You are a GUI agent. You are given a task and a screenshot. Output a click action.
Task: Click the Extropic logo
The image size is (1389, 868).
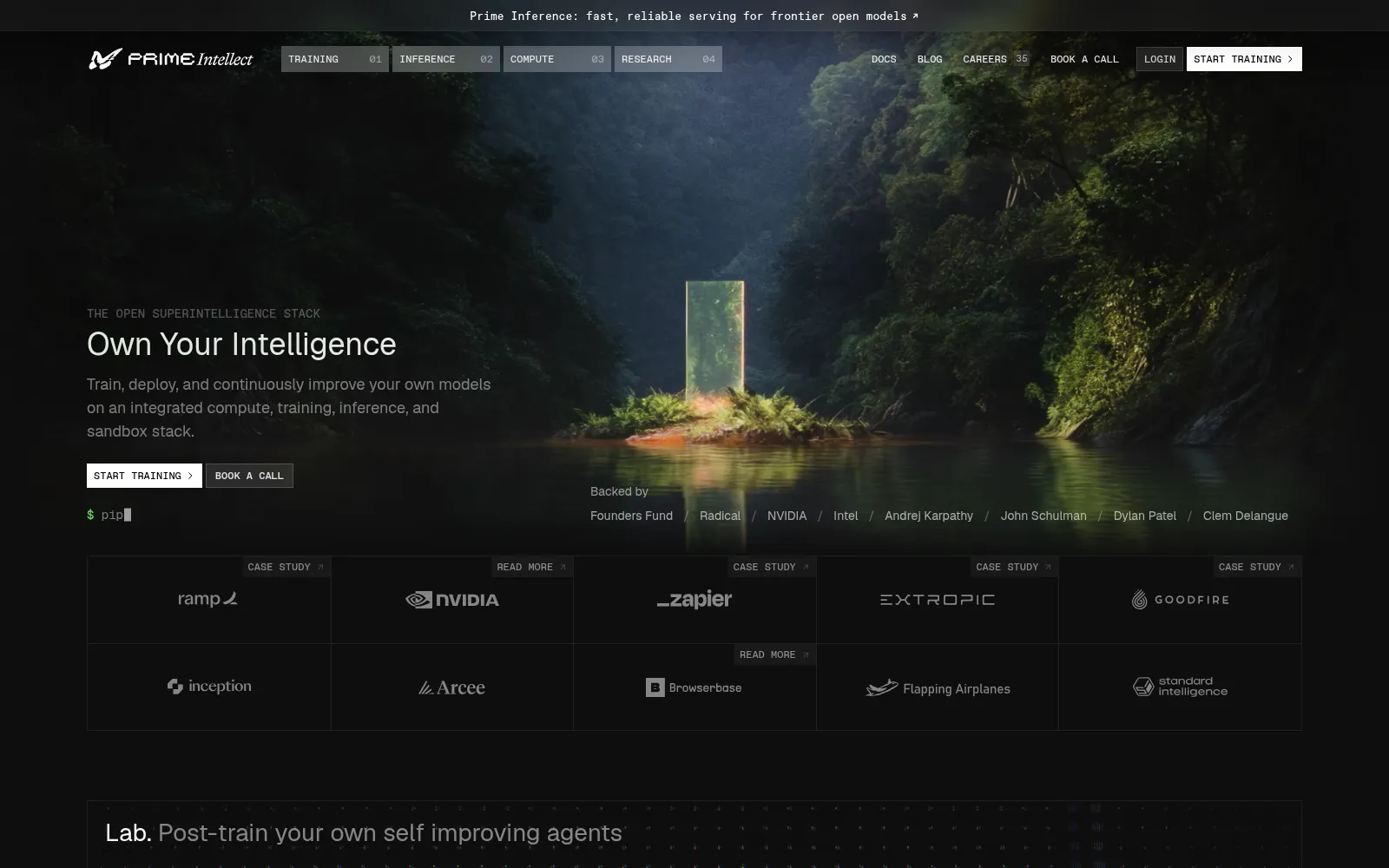point(938,600)
